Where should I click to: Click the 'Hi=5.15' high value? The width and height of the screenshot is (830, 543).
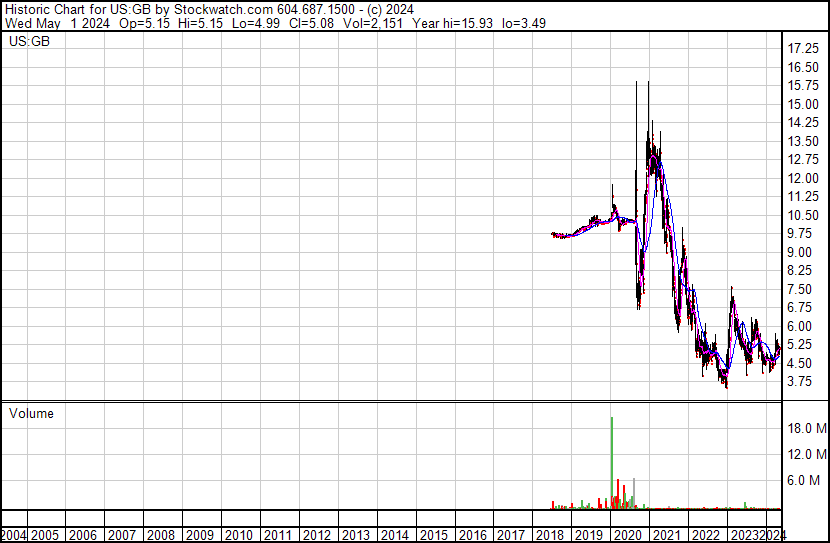click(200, 23)
